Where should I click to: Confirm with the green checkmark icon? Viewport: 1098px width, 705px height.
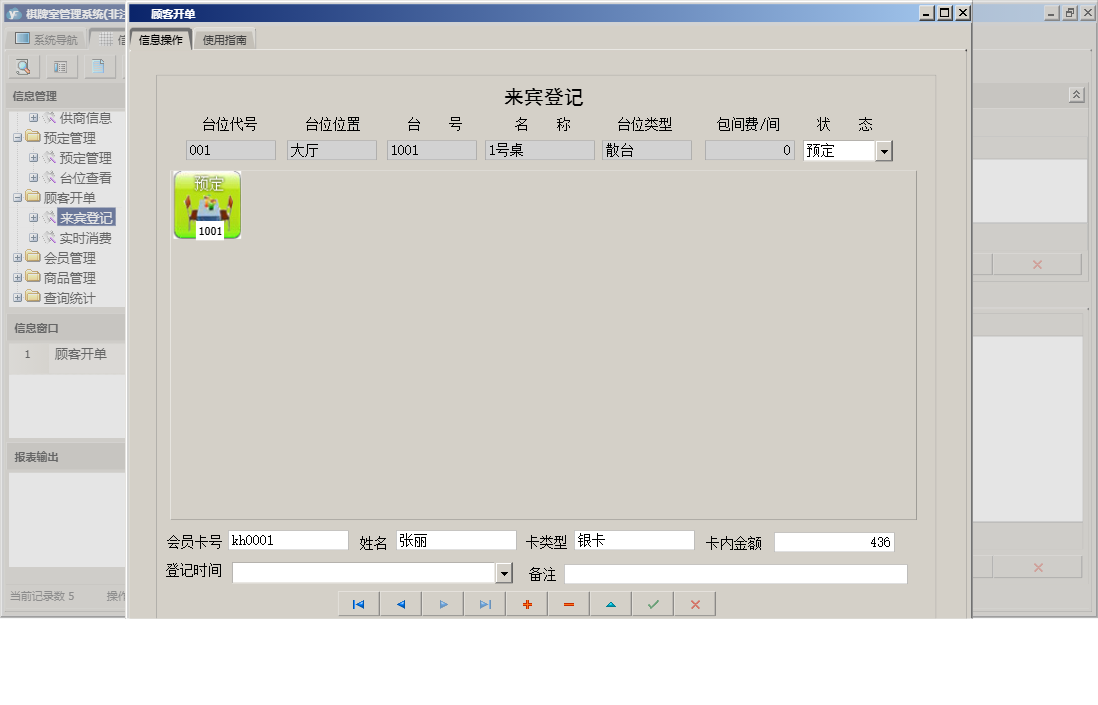coord(653,604)
